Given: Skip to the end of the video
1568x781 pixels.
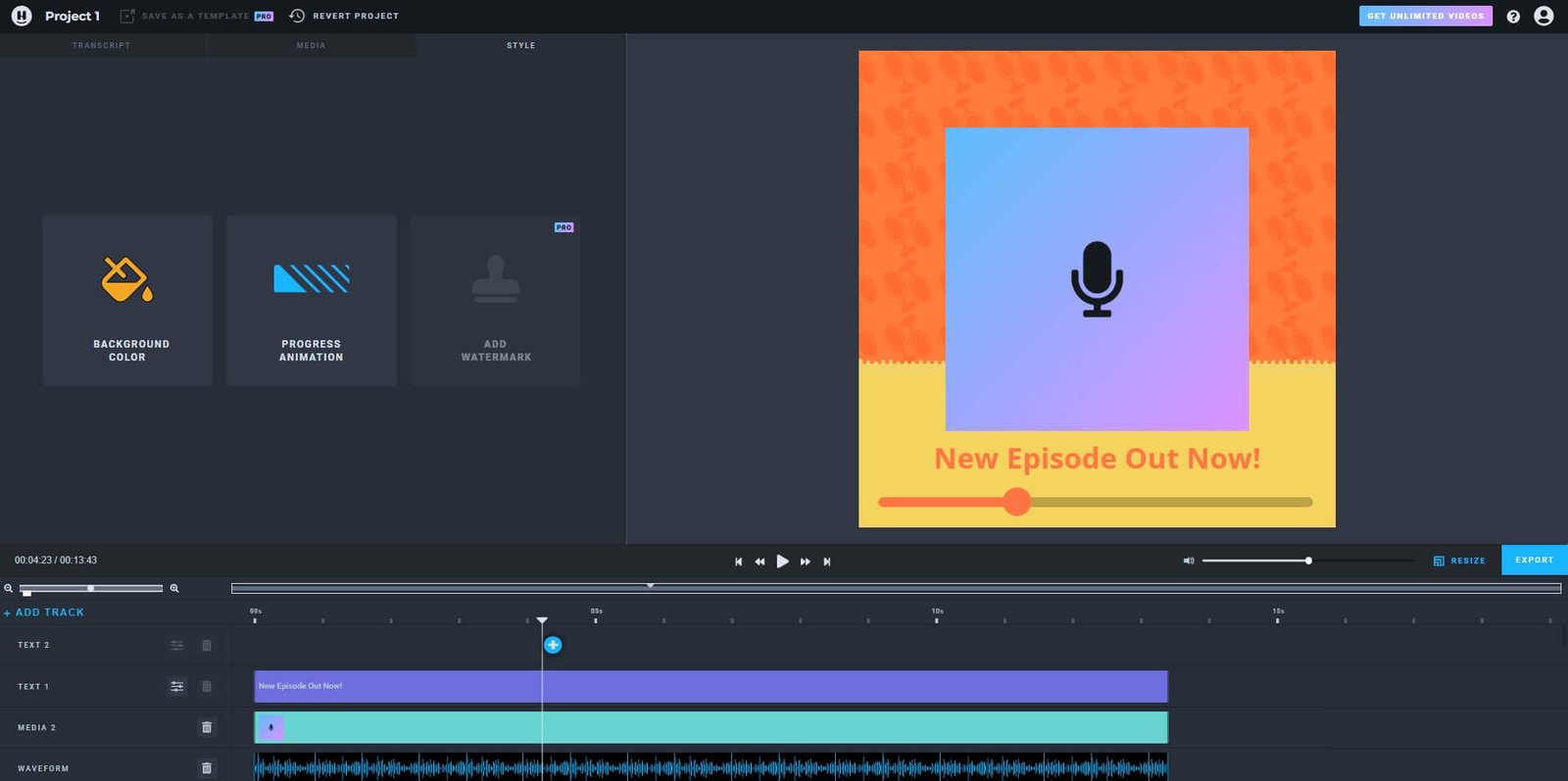Looking at the screenshot, I should (827, 561).
